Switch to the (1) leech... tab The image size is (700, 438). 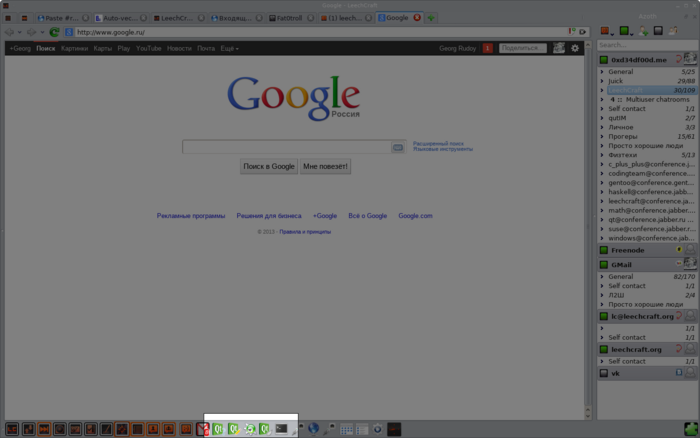tap(346, 18)
